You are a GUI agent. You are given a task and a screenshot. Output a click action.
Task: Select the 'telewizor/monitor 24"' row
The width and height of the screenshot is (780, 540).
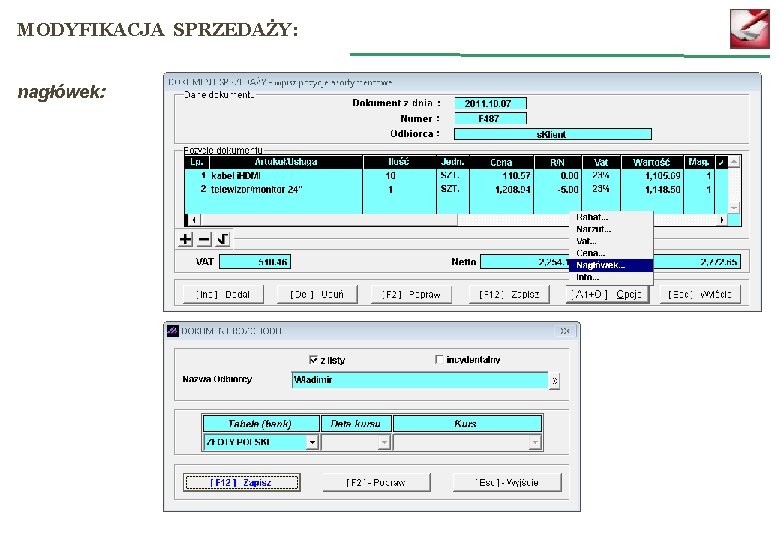[x=456, y=189]
